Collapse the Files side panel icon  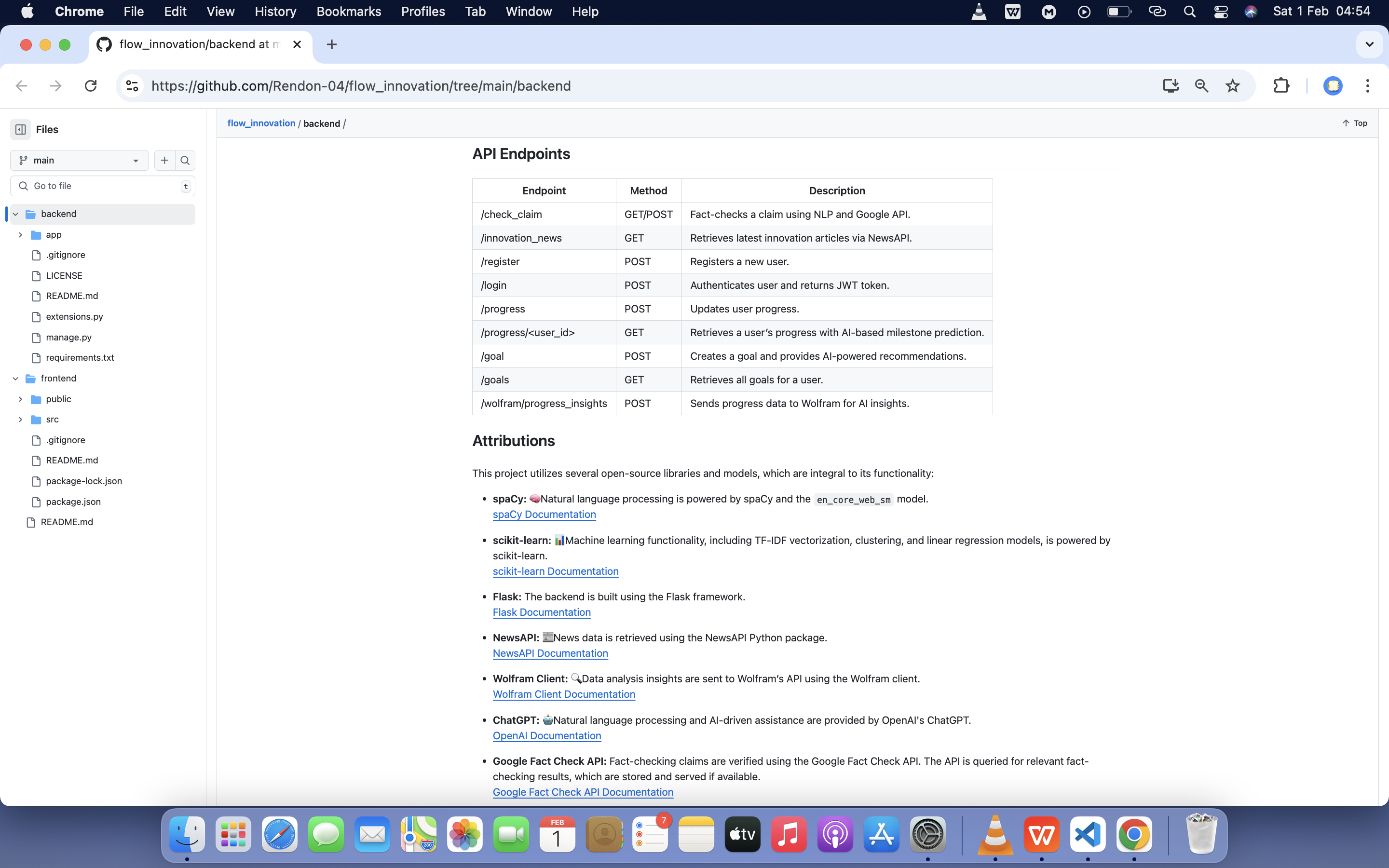pos(21,129)
